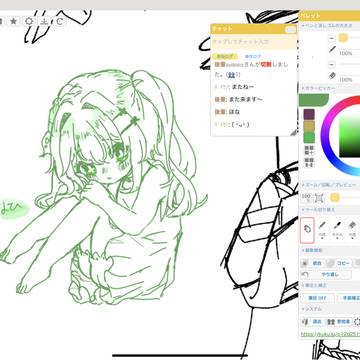360x360 pixels.
Task: Minimize the chat panel with its header button
Action: 291,30
